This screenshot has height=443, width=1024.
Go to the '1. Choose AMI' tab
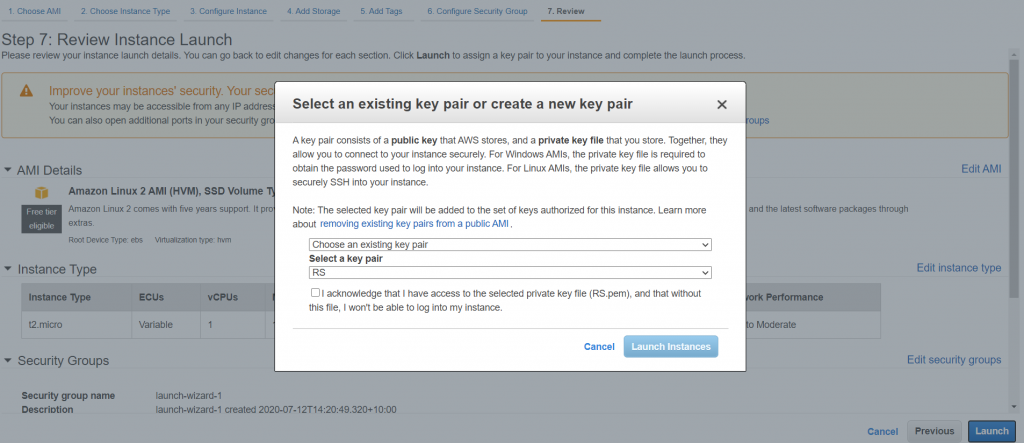pos(33,11)
